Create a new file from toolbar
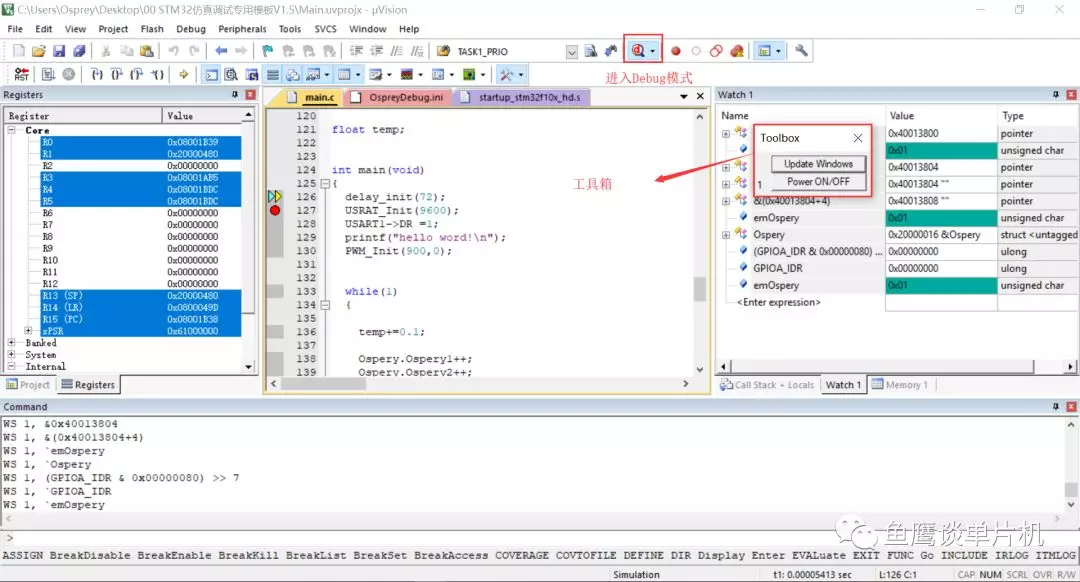Viewport: 1080px width, 582px height. tap(19, 51)
